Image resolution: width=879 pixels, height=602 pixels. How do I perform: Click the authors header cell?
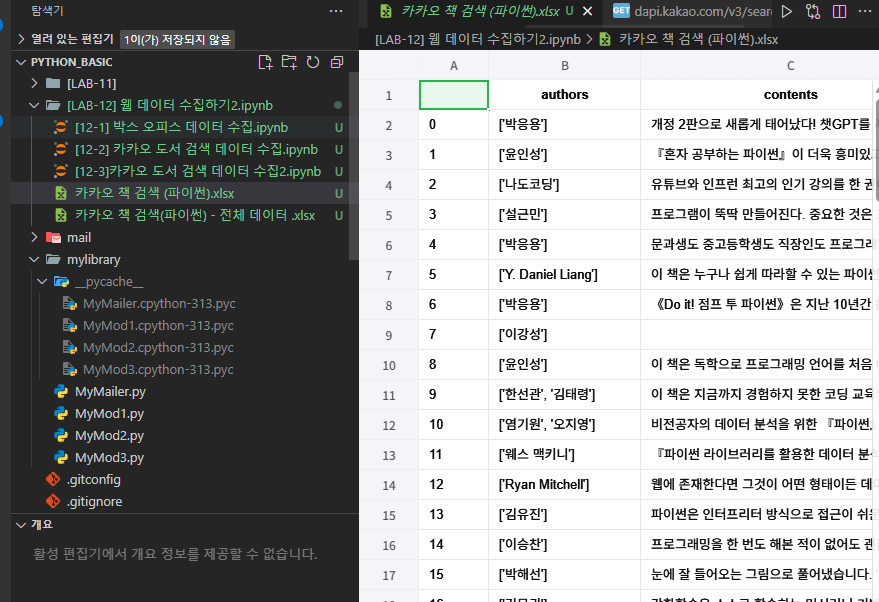pyautogui.click(x=565, y=95)
